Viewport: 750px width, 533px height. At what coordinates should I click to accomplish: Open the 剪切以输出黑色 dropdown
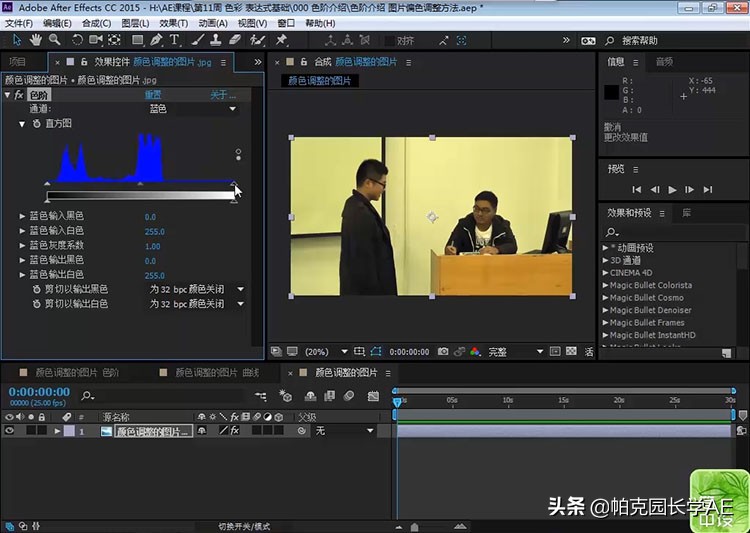point(197,289)
